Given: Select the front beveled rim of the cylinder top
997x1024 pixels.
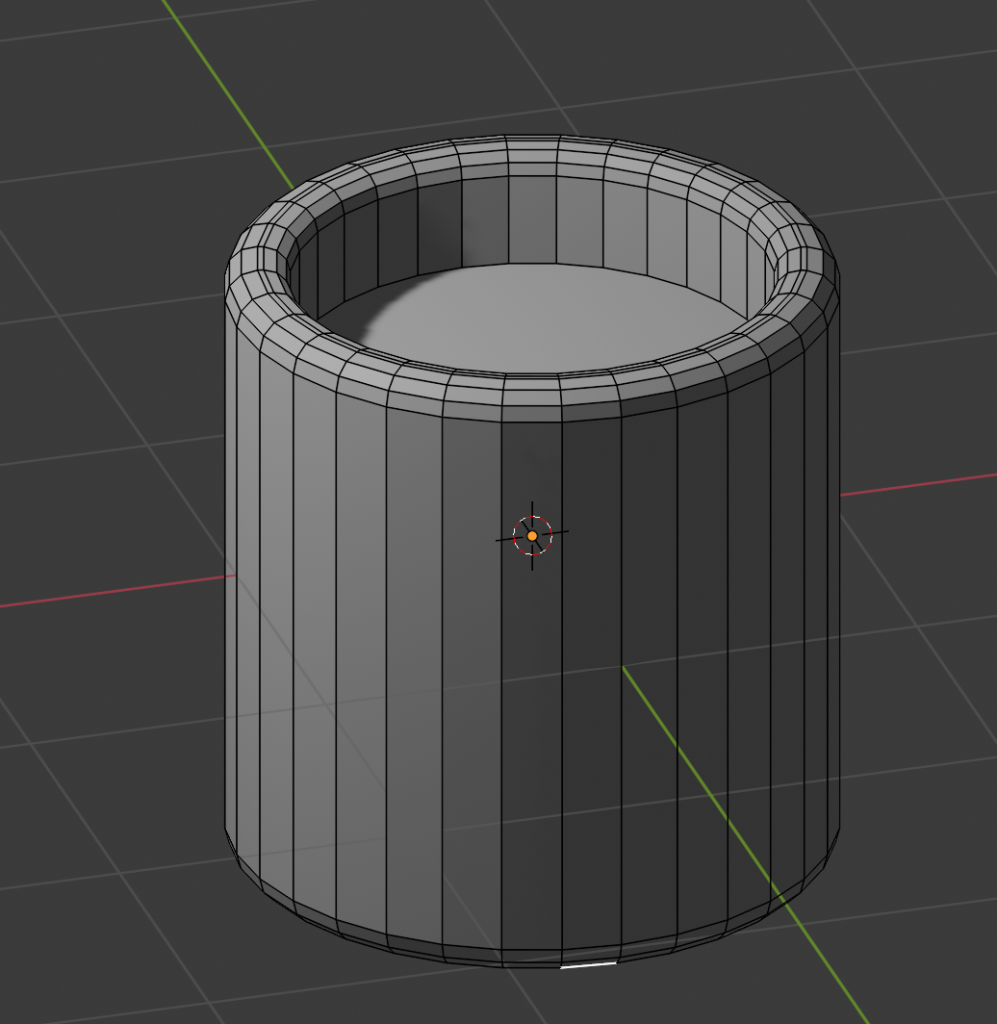Looking at the screenshot, I should [x=531, y=397].
